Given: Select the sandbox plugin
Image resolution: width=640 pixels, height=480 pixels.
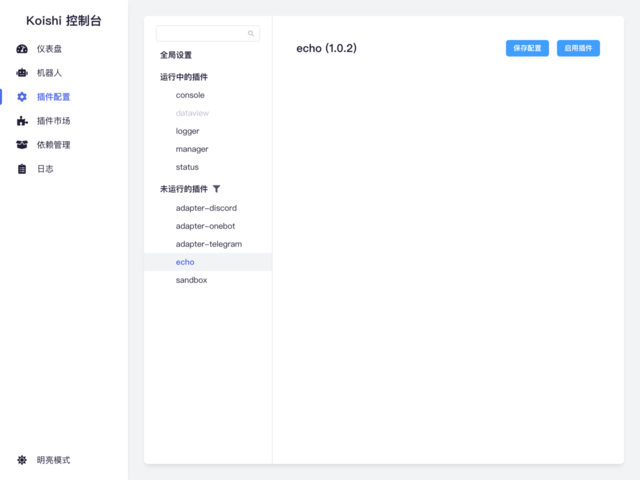Looking at the screenshot, I should 191,280.
